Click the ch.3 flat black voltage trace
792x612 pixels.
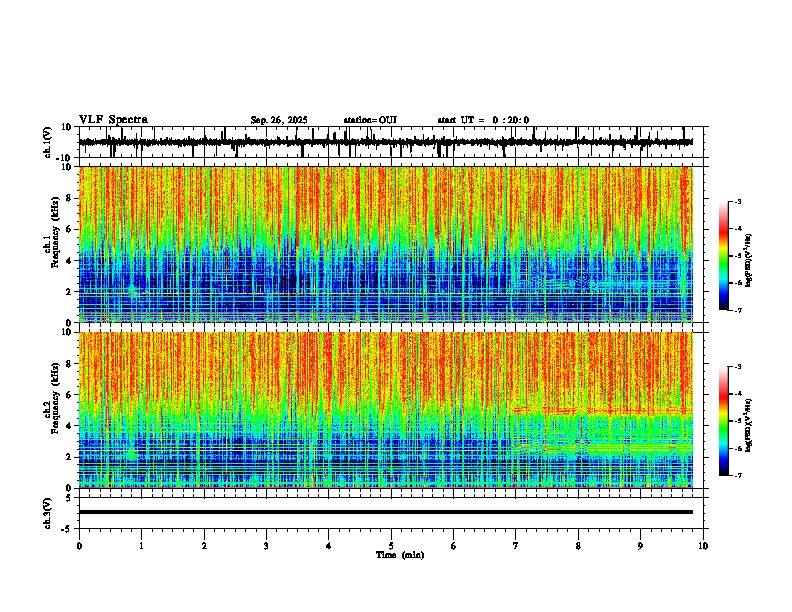pos(386,512)
